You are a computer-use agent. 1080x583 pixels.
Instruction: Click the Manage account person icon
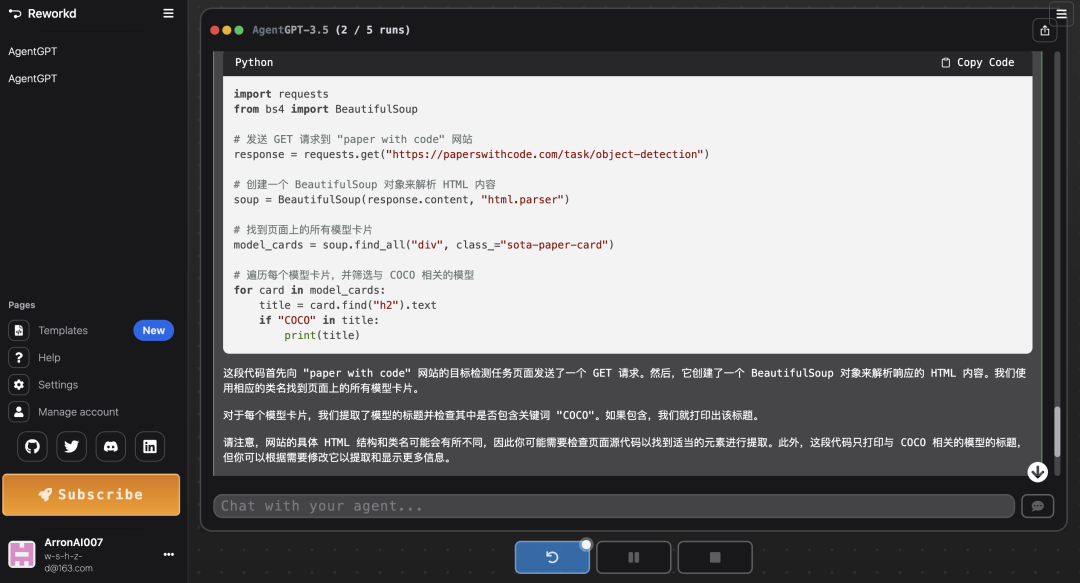pyautogui.click(x=19, y=412)
